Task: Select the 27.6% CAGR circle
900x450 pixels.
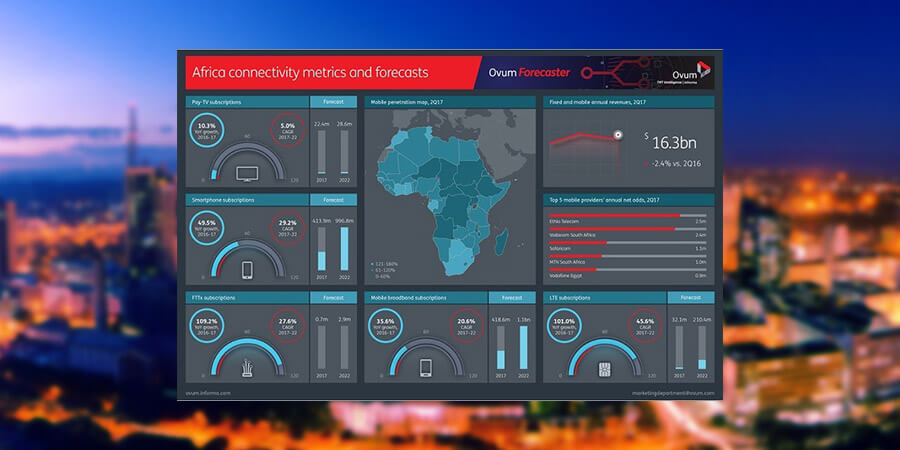Action: [x=288, y=325]
